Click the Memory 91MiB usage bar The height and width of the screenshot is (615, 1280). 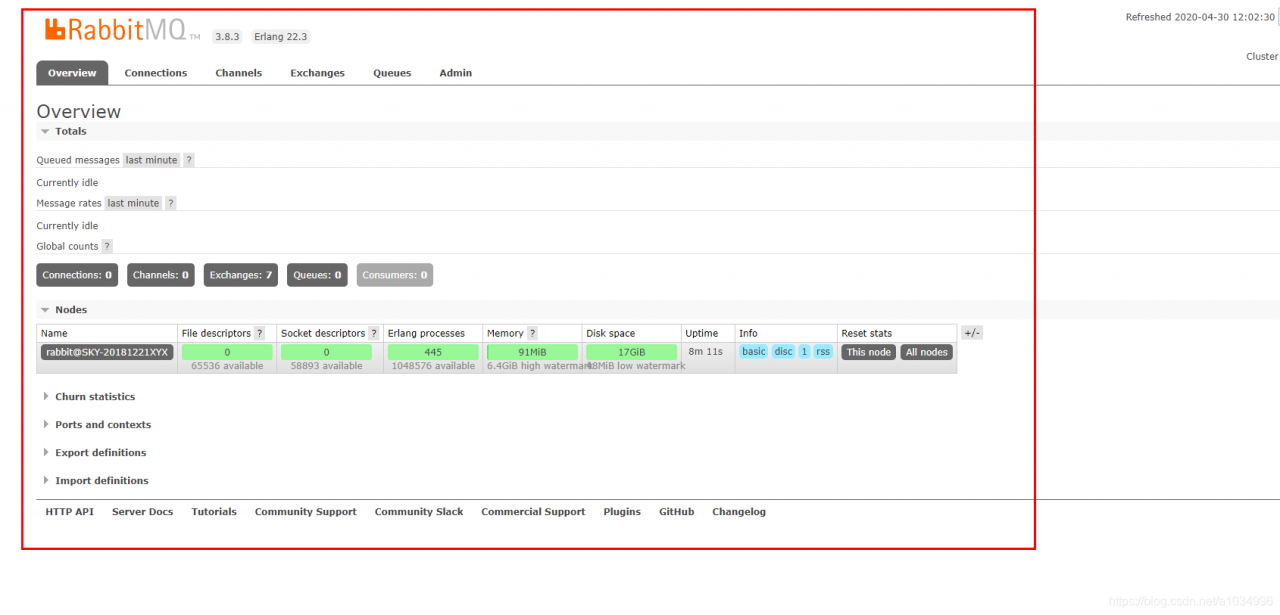(x=532, y=352)
